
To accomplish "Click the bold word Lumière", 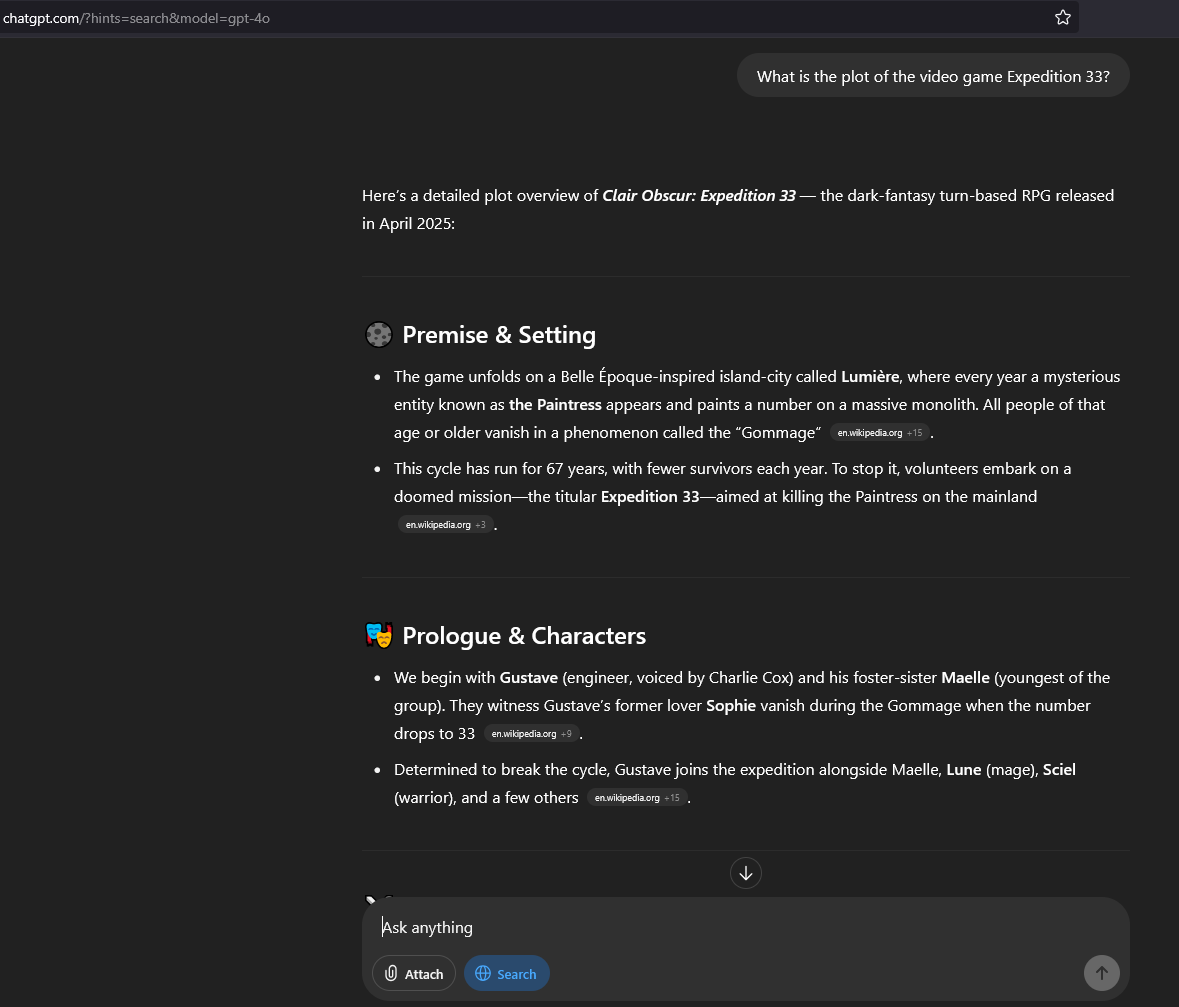I will pos(870,376).
